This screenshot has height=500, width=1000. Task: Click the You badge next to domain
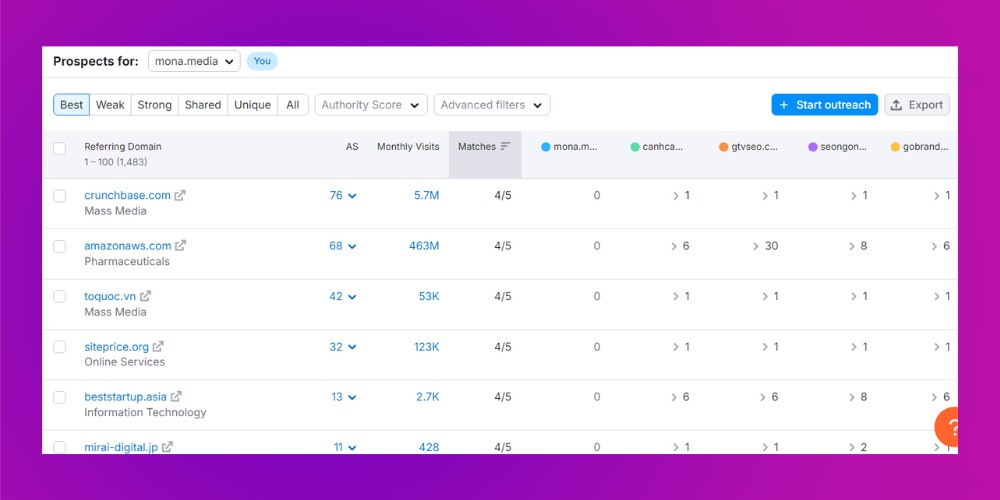coord(262,61)
